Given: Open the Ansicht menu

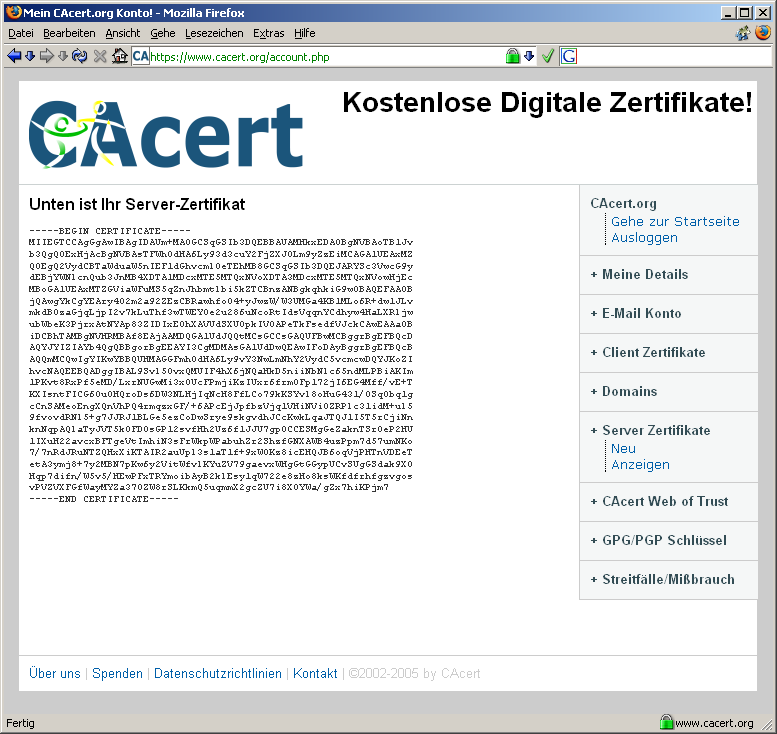Looking at the screenshot, I should pyautogui.click(x=123, y=33).
